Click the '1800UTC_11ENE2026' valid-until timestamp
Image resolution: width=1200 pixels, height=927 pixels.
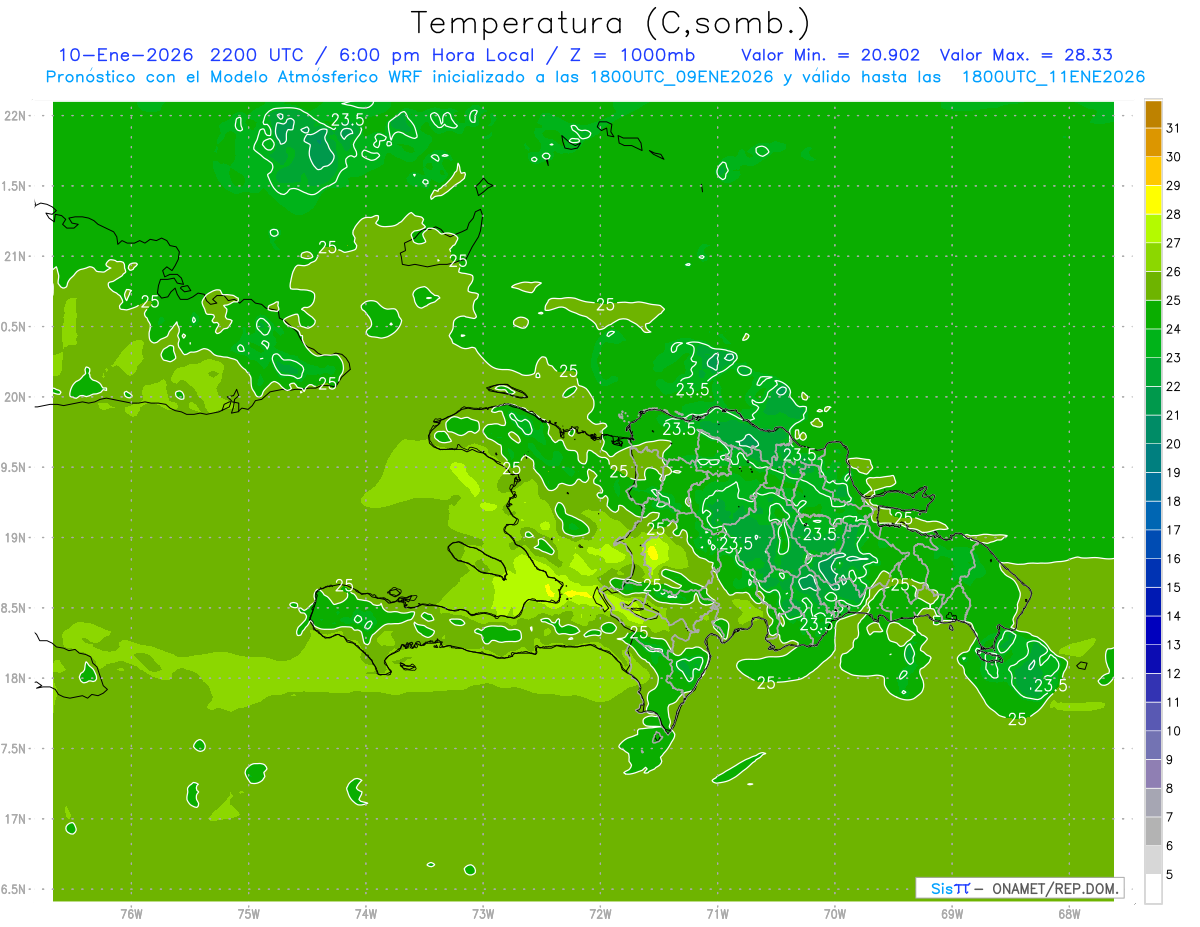click(1053, 77)
